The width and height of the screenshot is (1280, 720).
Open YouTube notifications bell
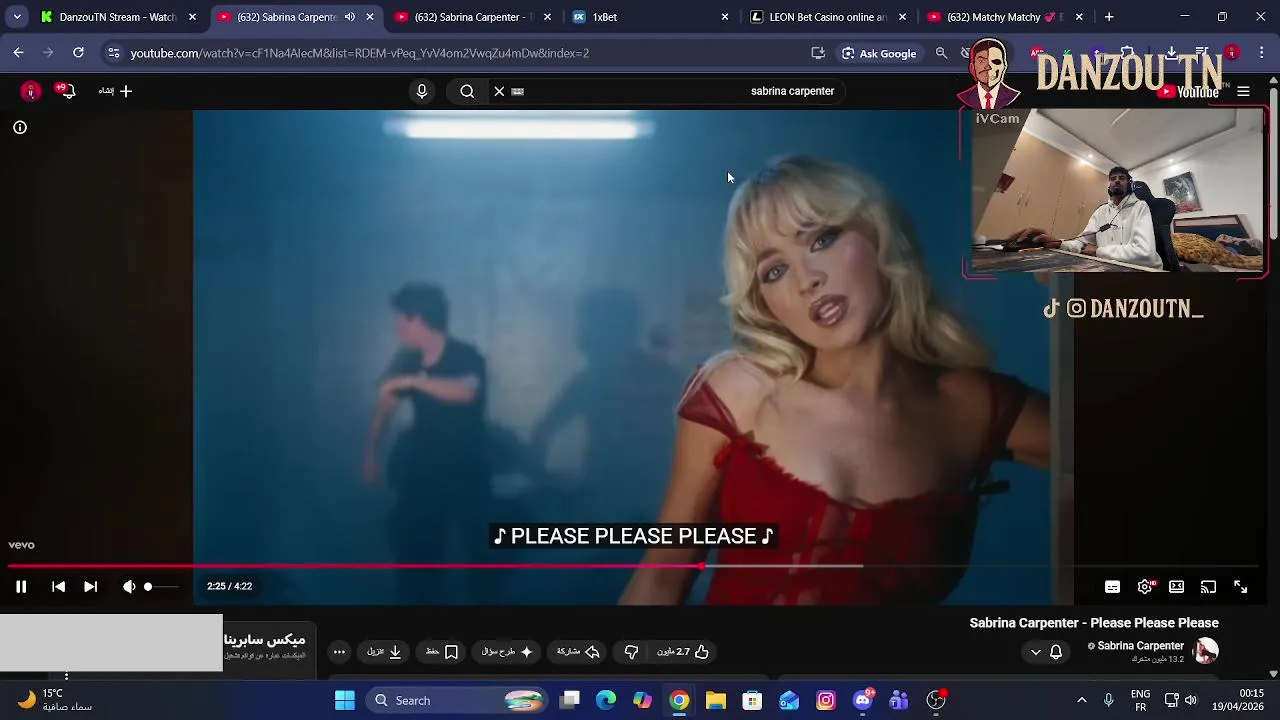coord(66,91)
